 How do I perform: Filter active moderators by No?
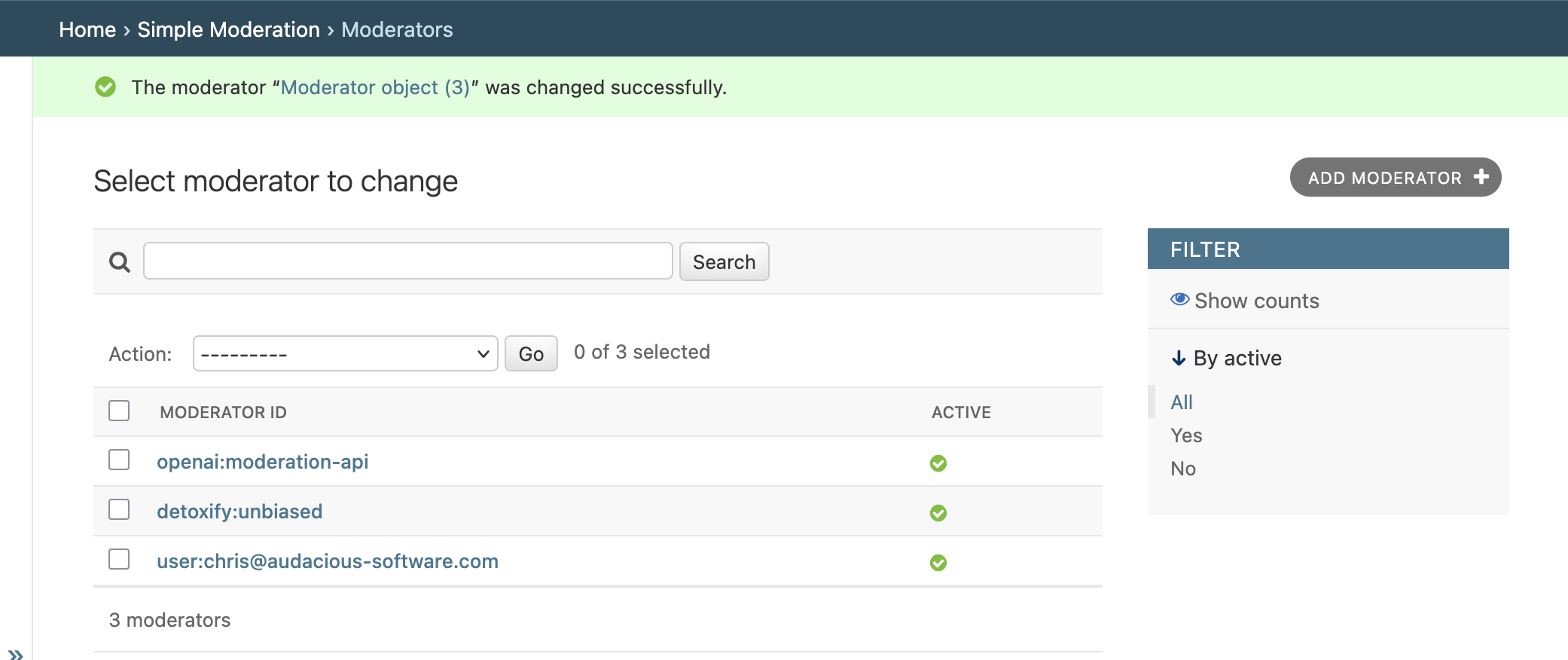1183,469
